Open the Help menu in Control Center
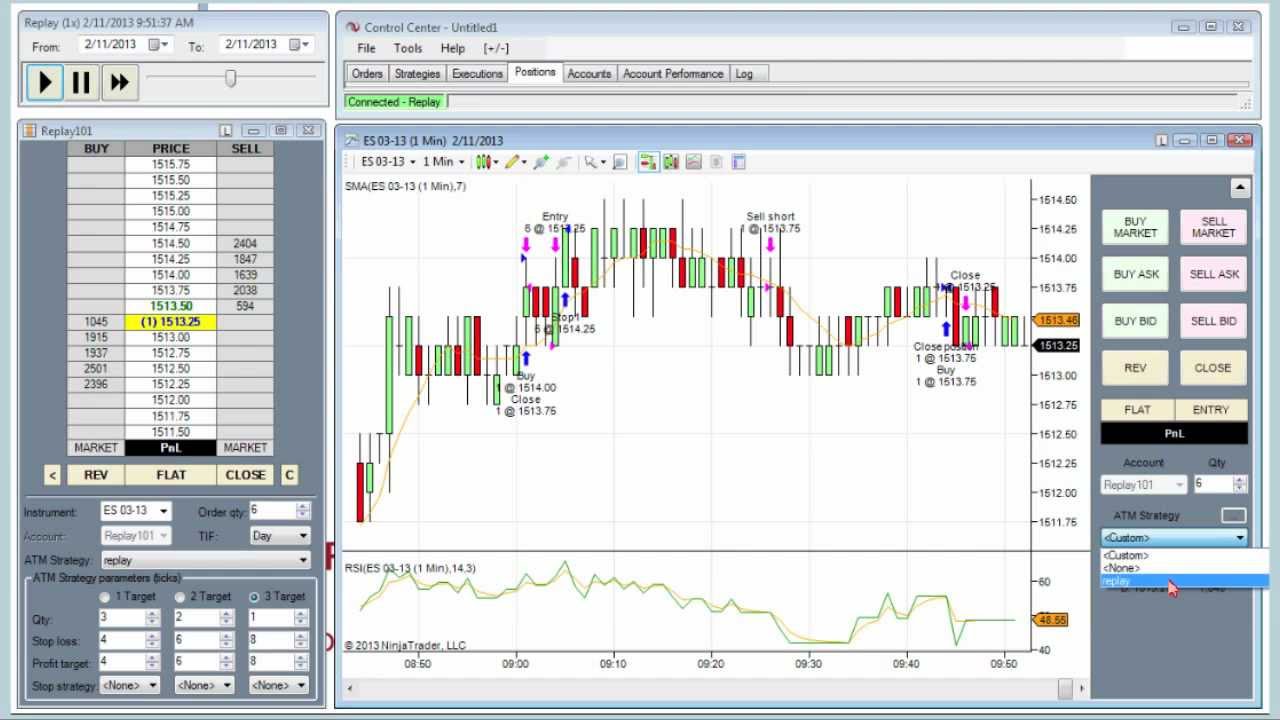This screenshot has width=1280, height=720. 452,48
